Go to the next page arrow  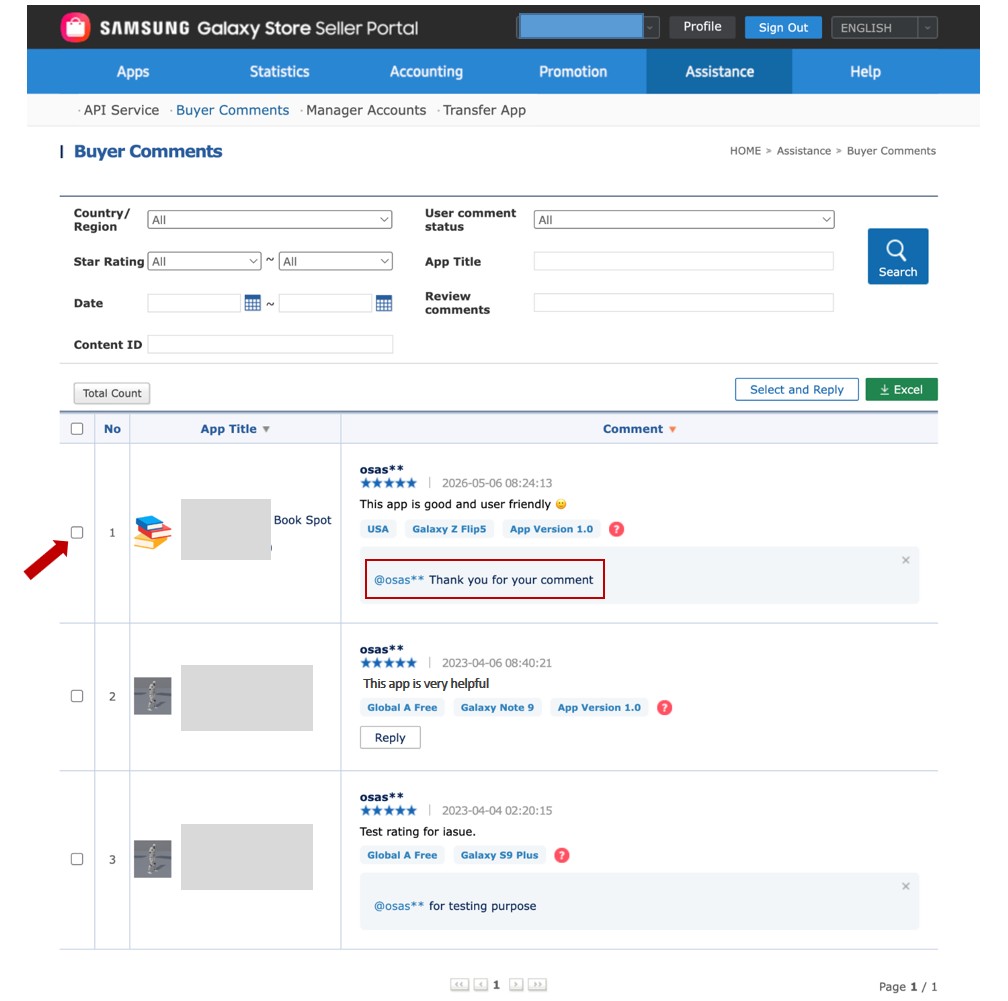click(516, 984)
